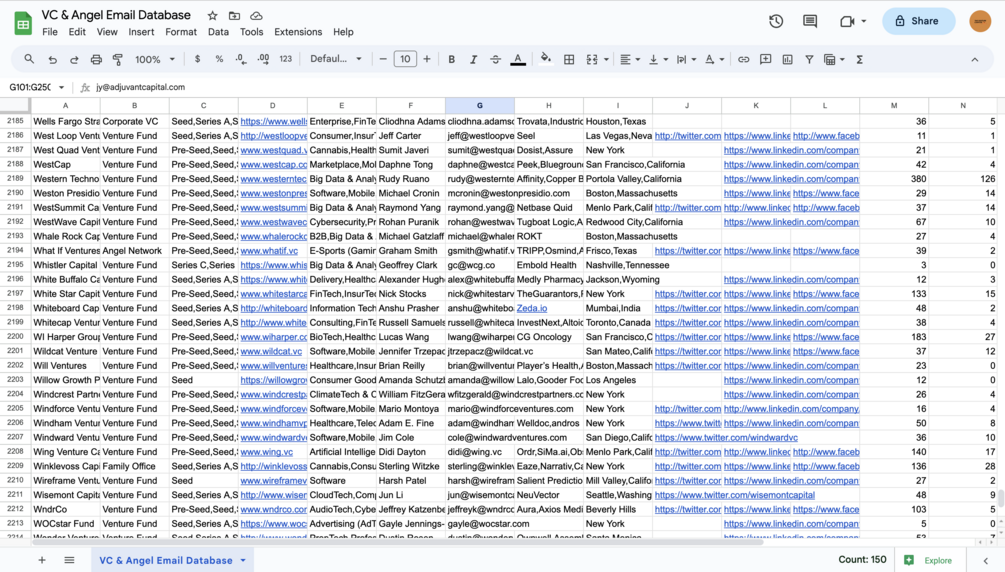
Task: Open the functions sigma menu
Action: point(860,59)
